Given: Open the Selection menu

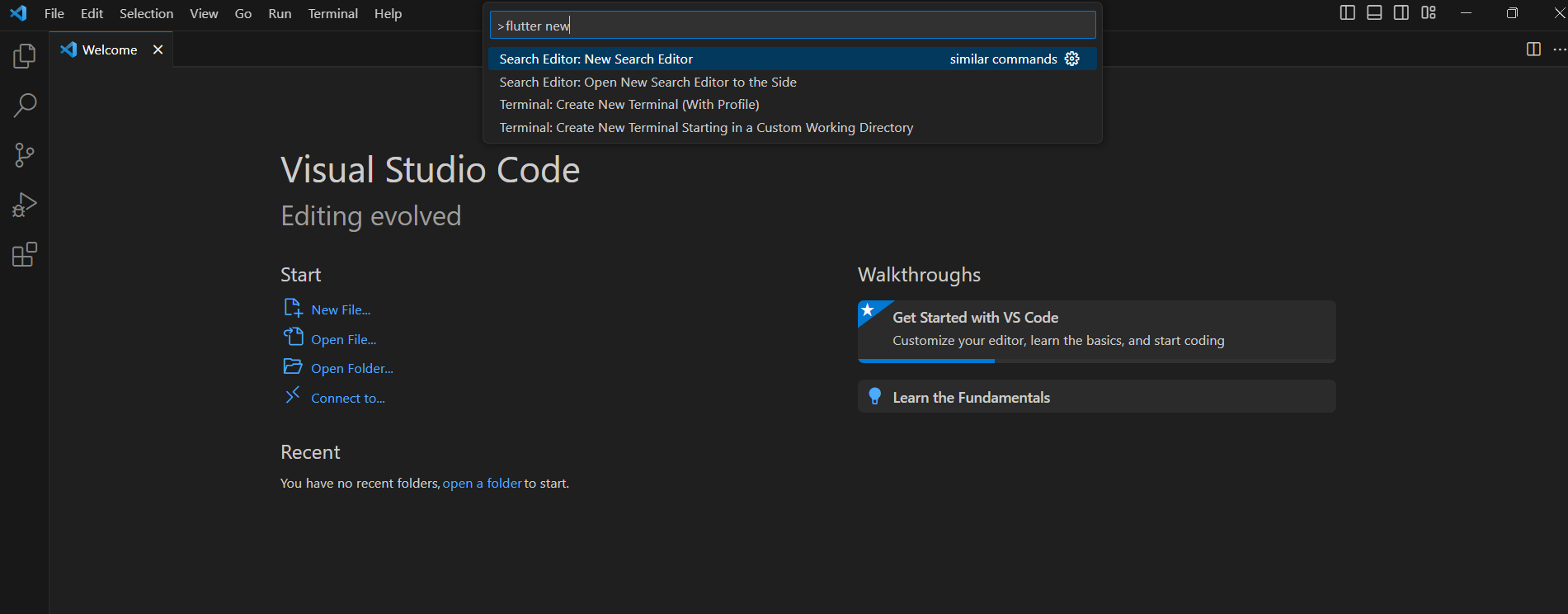Looking at the screenshot, I should (x=147, y=13).
